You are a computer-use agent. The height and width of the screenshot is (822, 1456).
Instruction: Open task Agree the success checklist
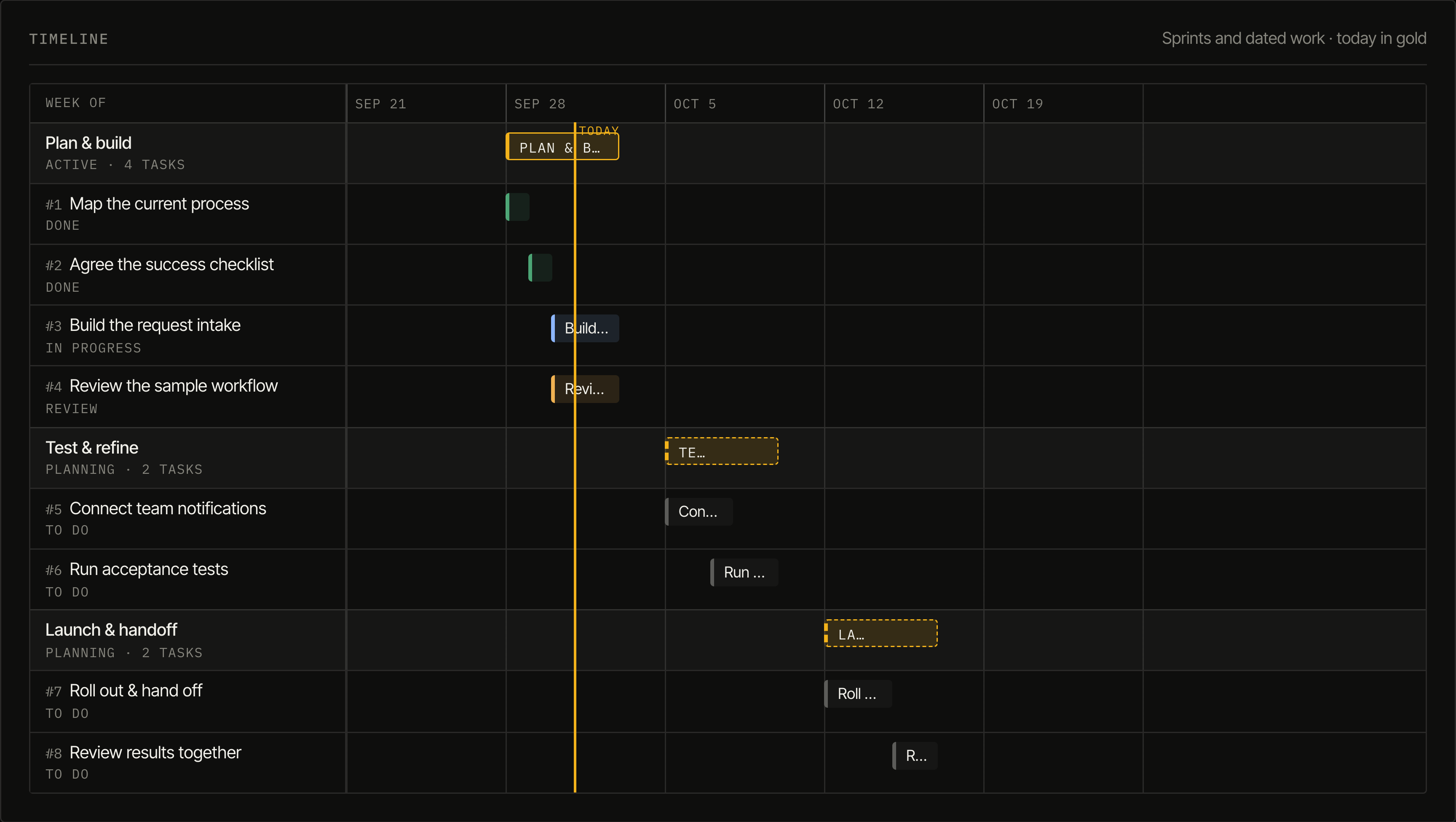coord(171,265)
